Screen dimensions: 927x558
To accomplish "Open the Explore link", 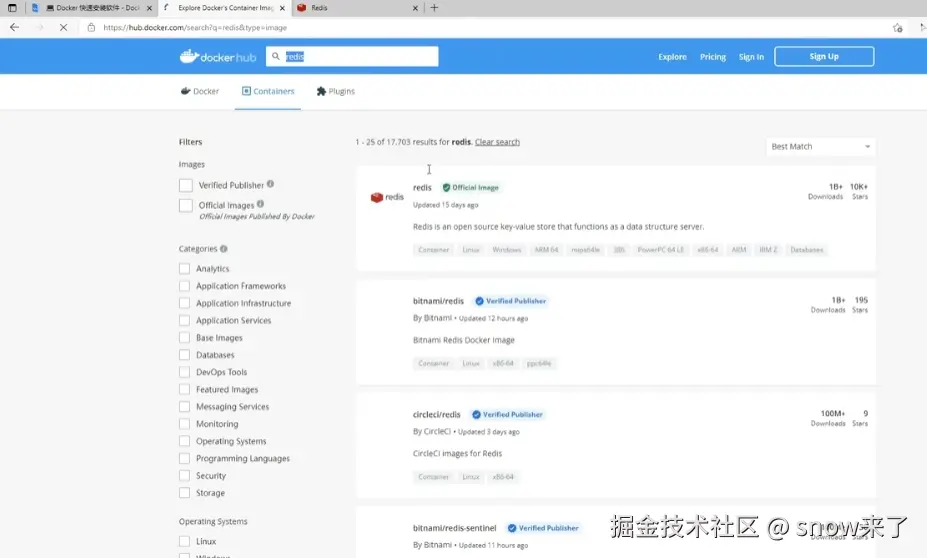I will coord(672,57).
